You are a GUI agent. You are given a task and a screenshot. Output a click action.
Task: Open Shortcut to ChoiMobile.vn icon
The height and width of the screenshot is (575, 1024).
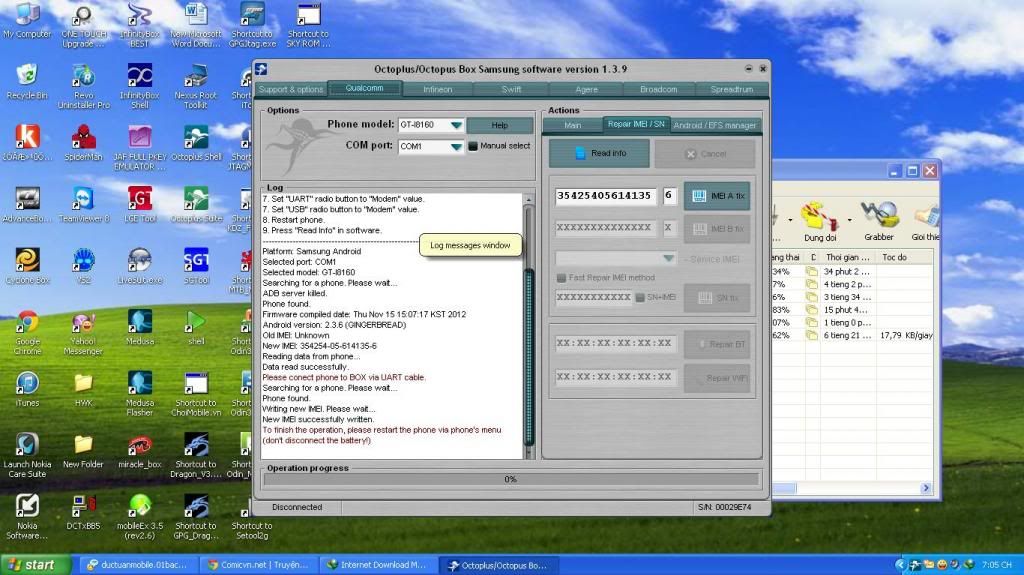(196, 393)
